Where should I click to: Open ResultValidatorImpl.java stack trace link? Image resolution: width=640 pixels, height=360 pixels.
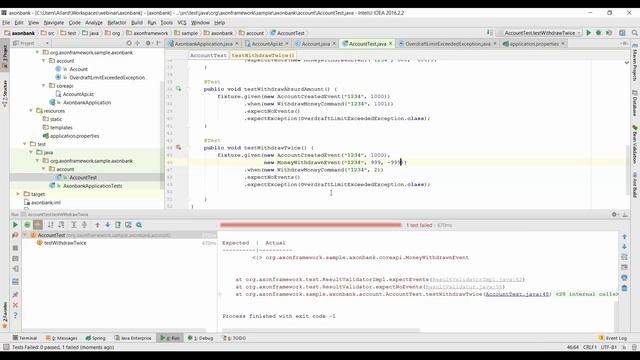(x=476, y=279)
